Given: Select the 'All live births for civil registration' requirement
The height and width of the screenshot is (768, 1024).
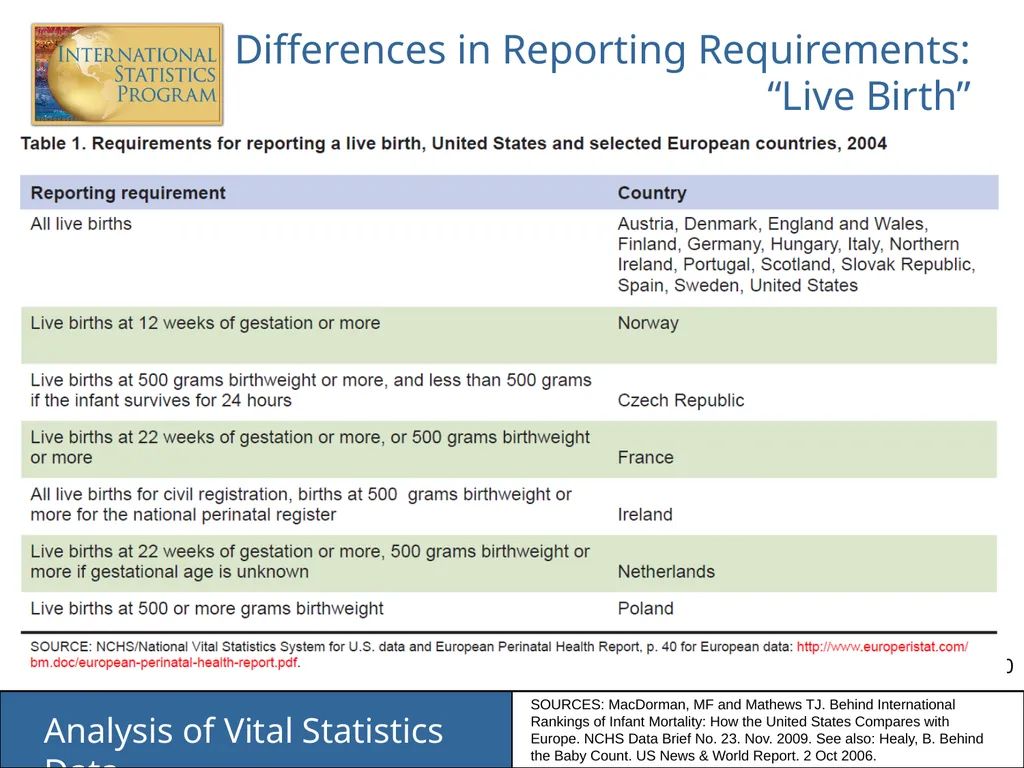Looking at the screenshot, I should pyautogui.click(x=301, y=504).
